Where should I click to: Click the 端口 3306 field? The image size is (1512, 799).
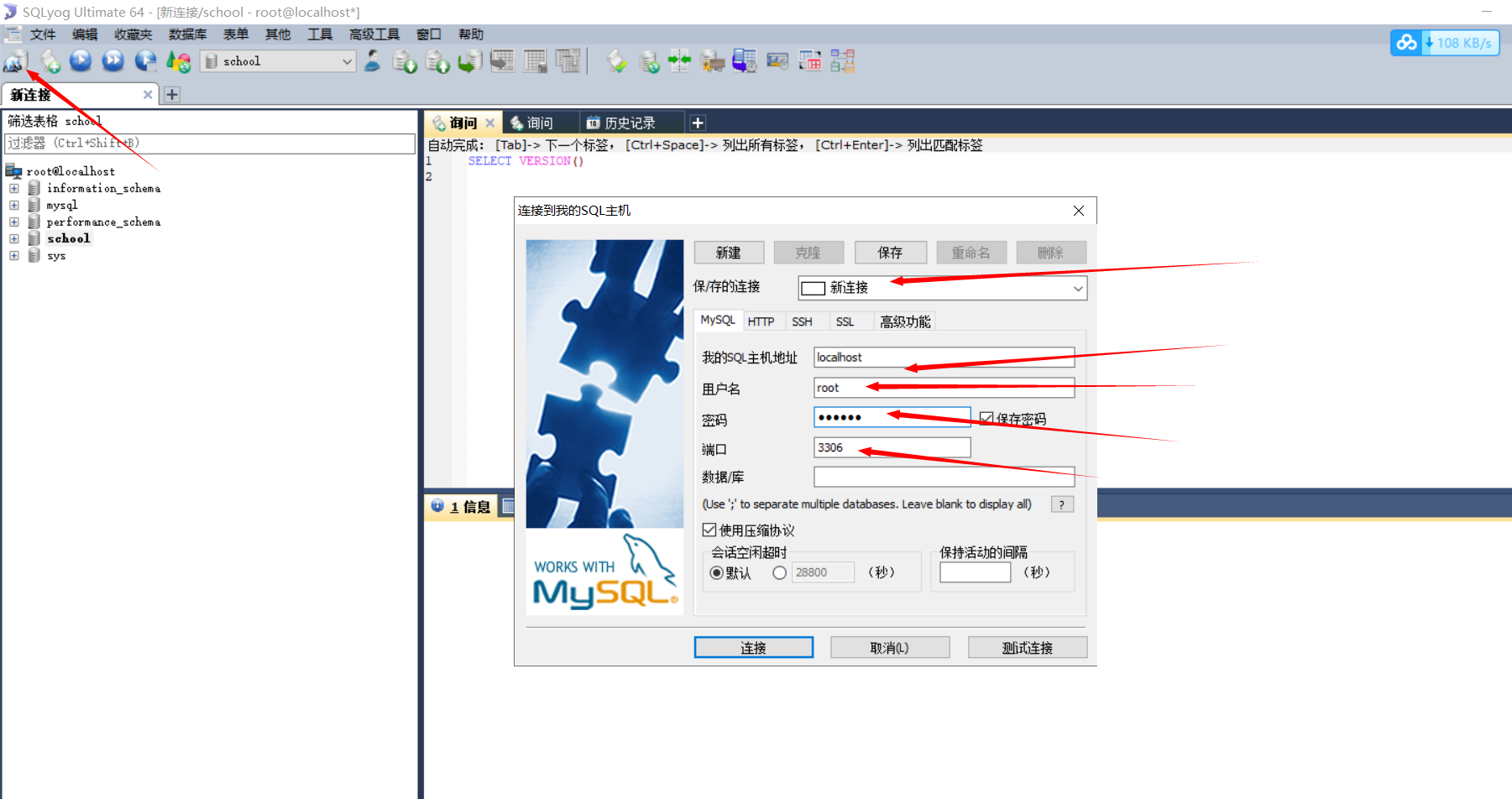(892, 447)
